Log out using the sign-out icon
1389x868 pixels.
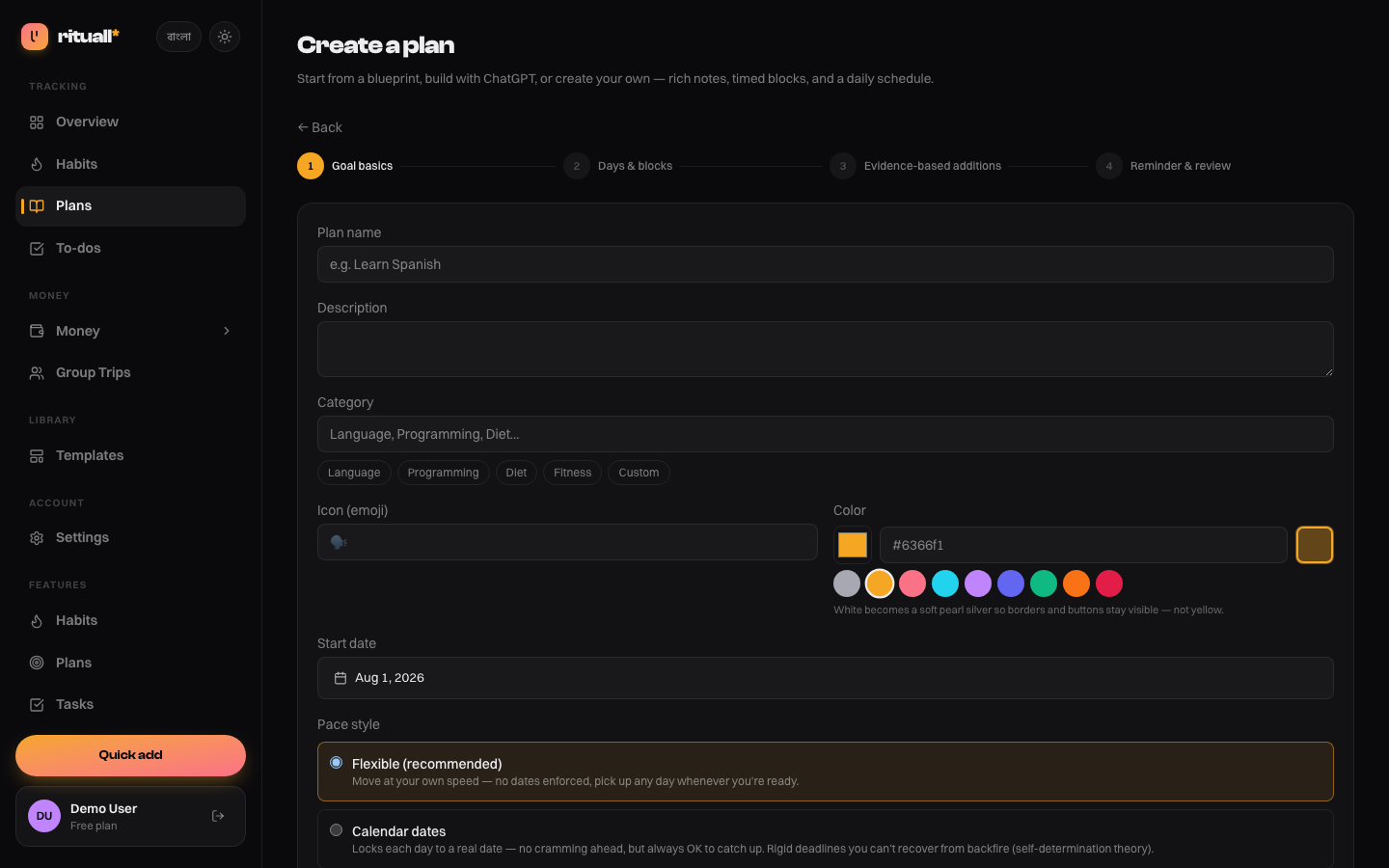pos(218,816)
